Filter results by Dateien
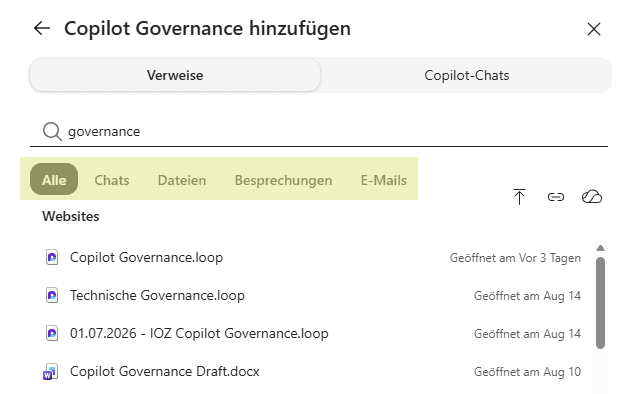The image size is (638, 394). click(182, 180)
